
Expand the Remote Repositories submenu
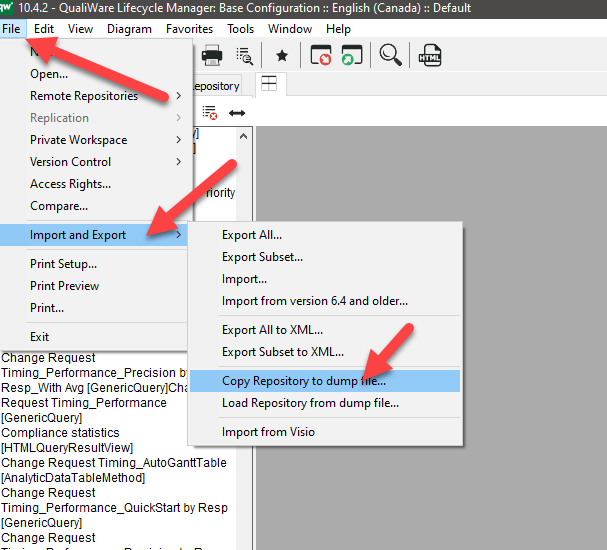point(94,96)
